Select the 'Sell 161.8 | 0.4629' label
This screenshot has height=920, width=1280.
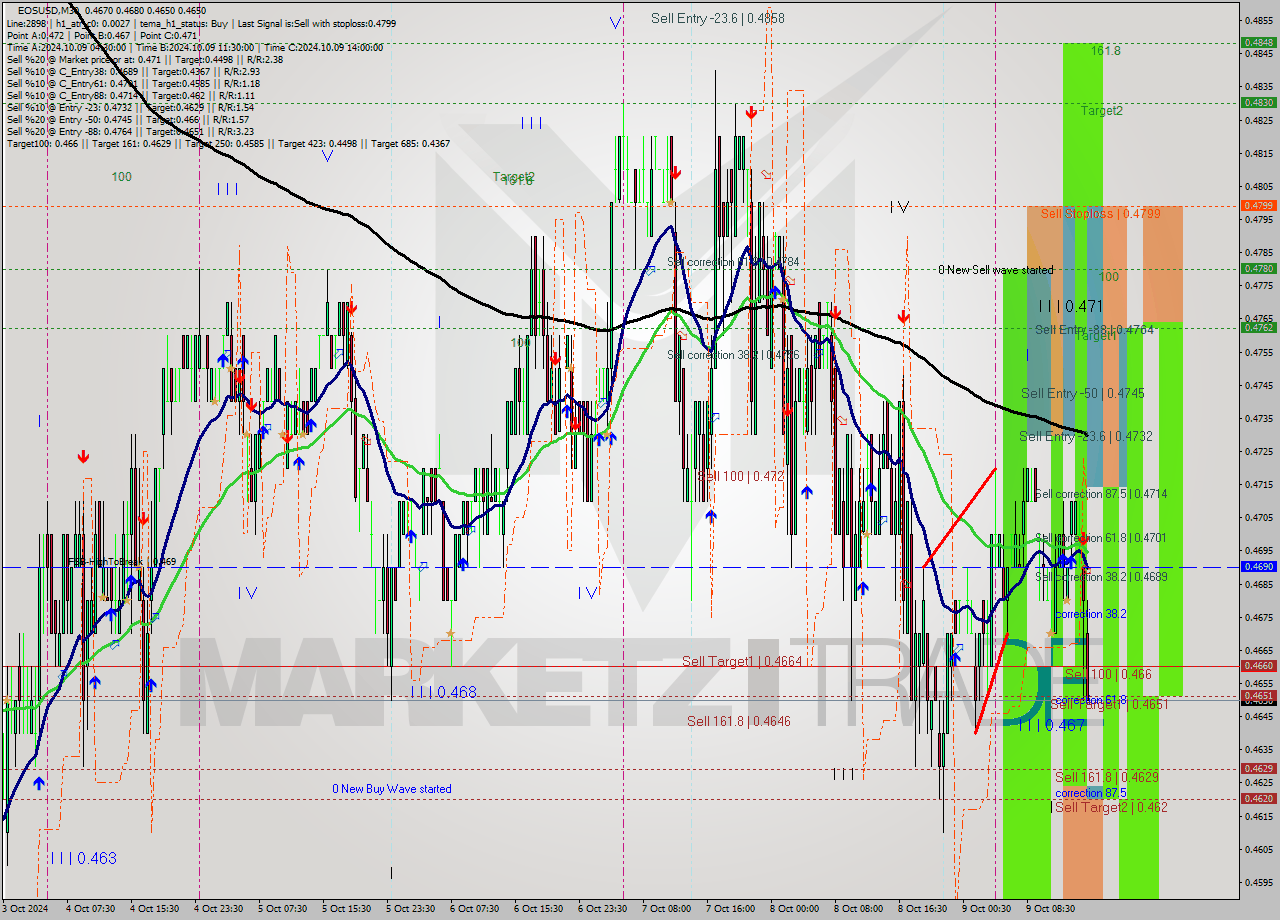coord(1107,777)
